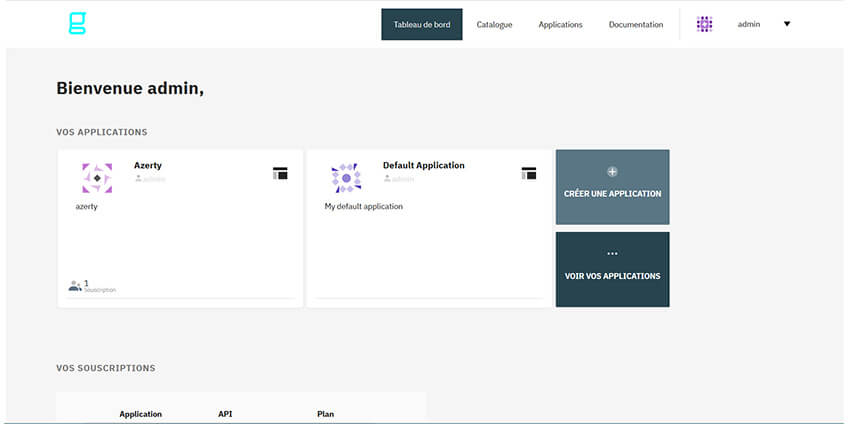
Task: Go to the Catalogue menu item
Action: 494,24
